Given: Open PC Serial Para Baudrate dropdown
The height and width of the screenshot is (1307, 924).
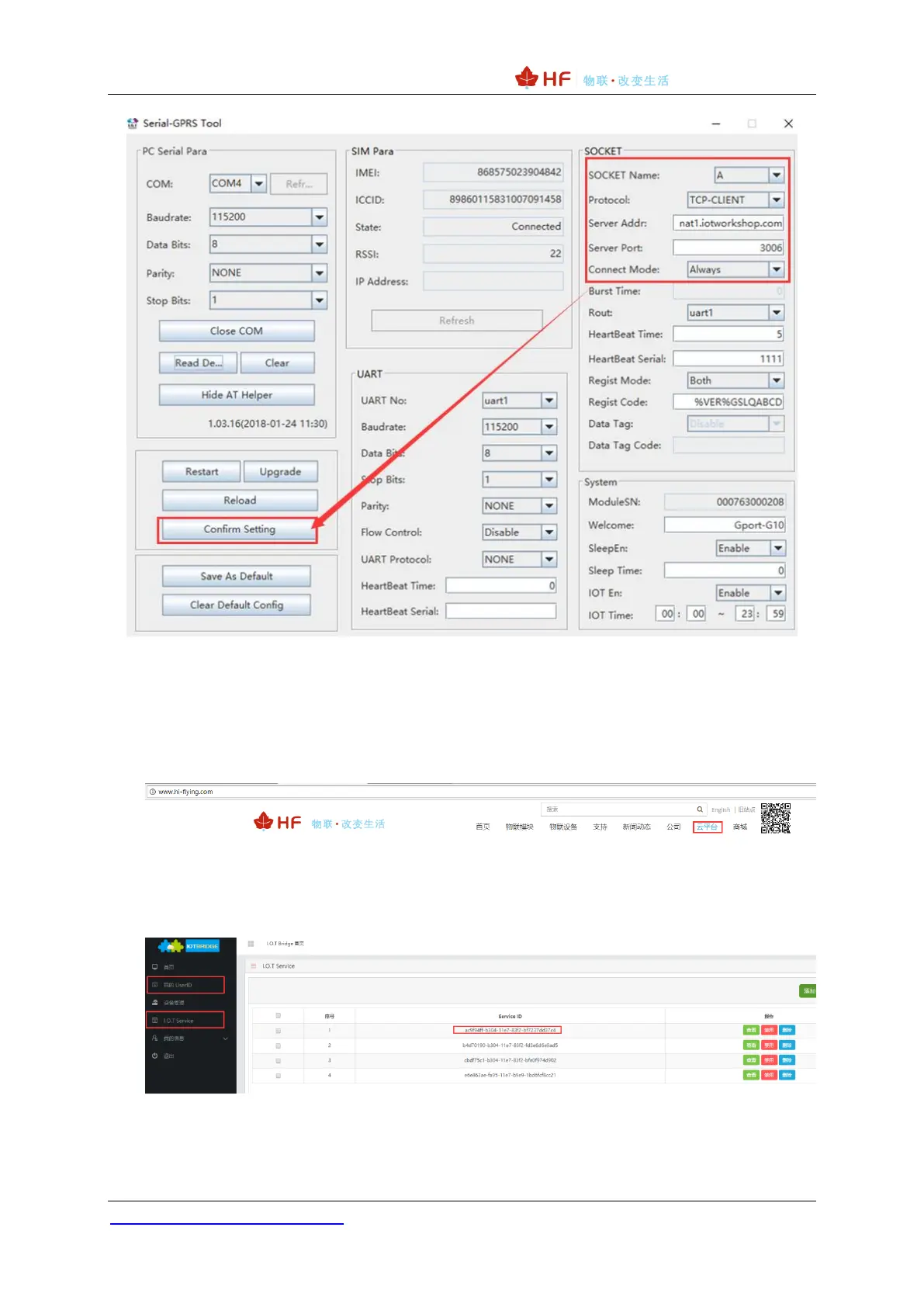Looking at the screenshot, I should pyautogui.click(x=320, y=217).
